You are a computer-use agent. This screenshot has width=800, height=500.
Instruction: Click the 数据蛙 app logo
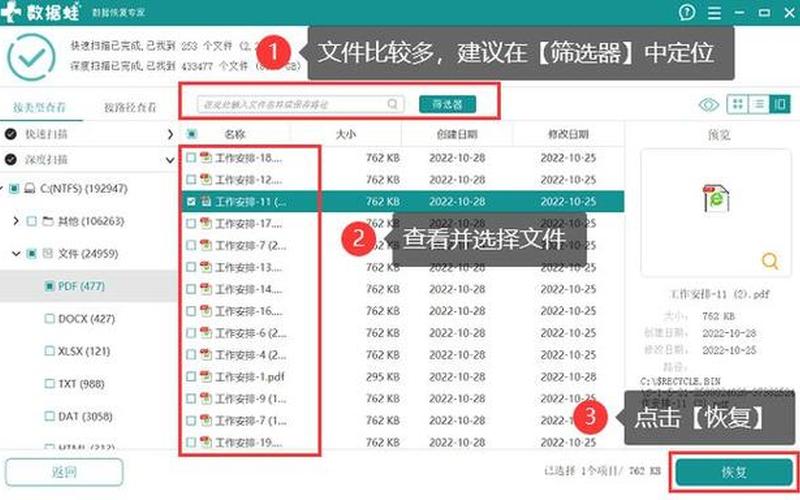tap(41, 12)
